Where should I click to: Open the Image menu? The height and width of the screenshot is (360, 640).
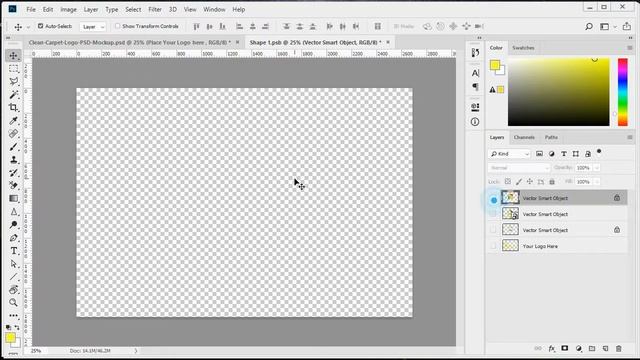pos(68,9)
